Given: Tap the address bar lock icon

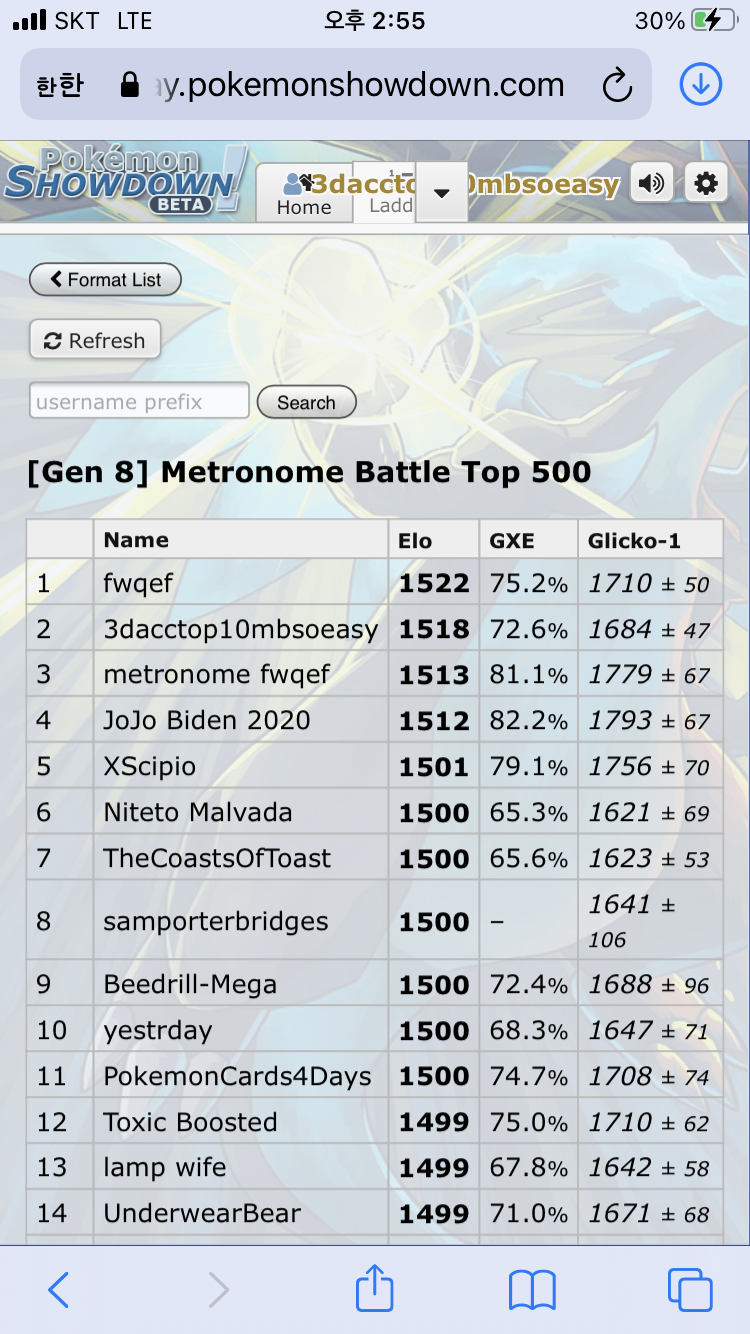Looking at the screenshot, I should point(129,85).
